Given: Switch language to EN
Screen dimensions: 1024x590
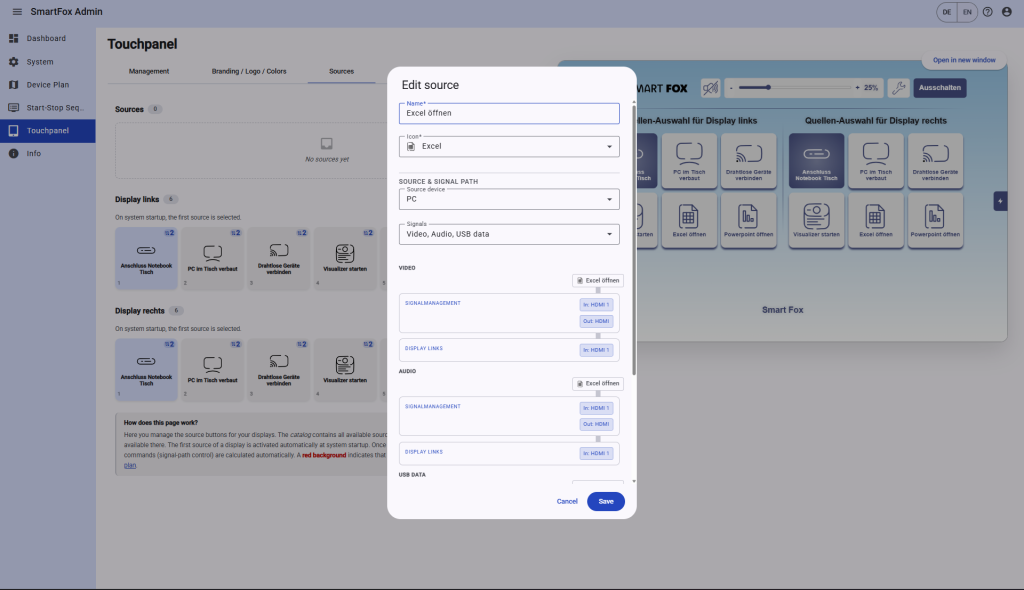Looking at the screenshot, I should (967, 12).
